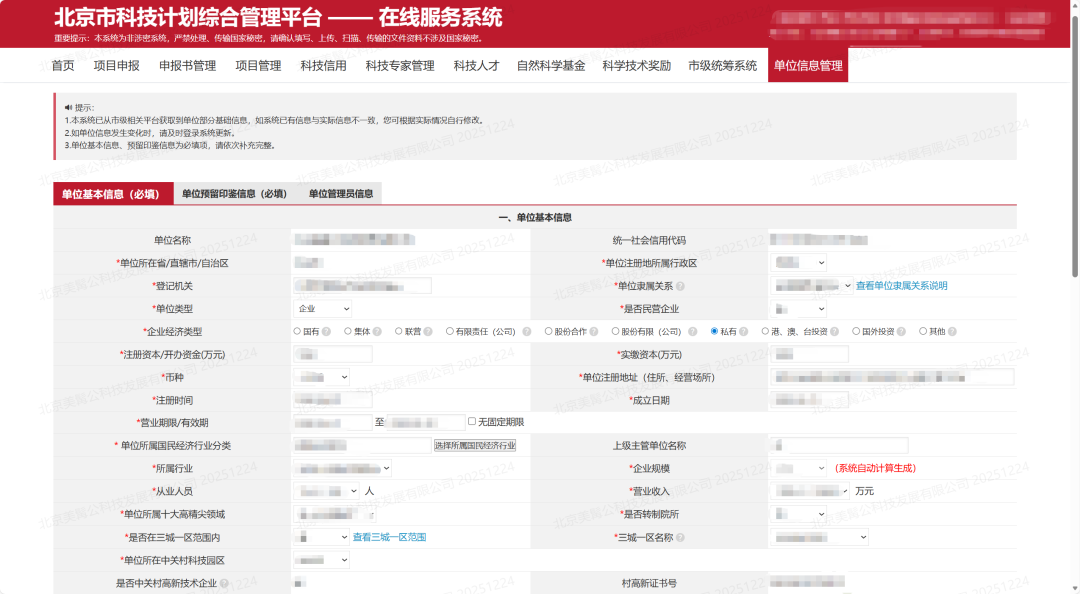Click the help icon beside 三城一区名称

680,537
